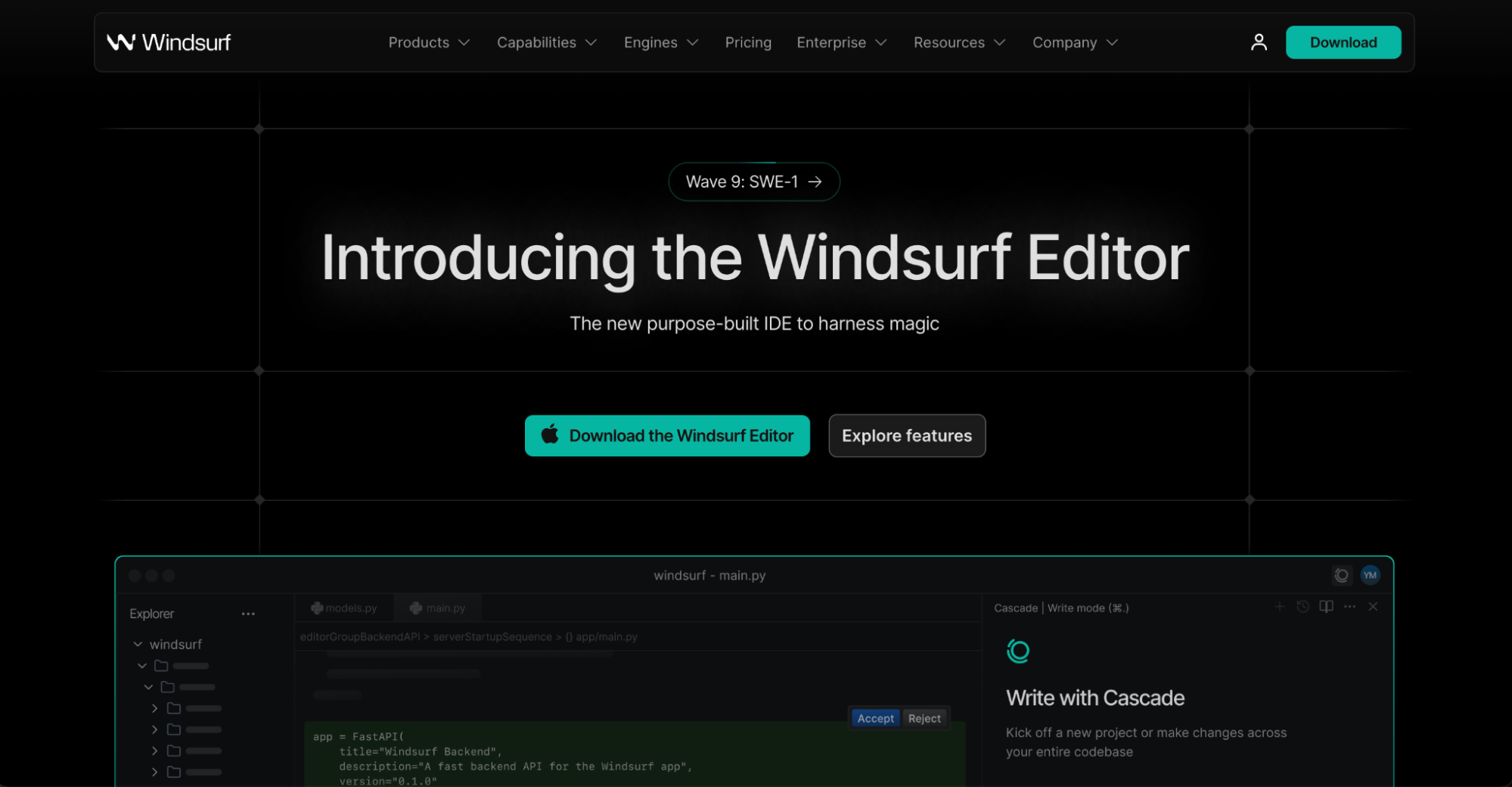Click the plus icon in Cascade panel
1512x787 pixels.
1279,607
